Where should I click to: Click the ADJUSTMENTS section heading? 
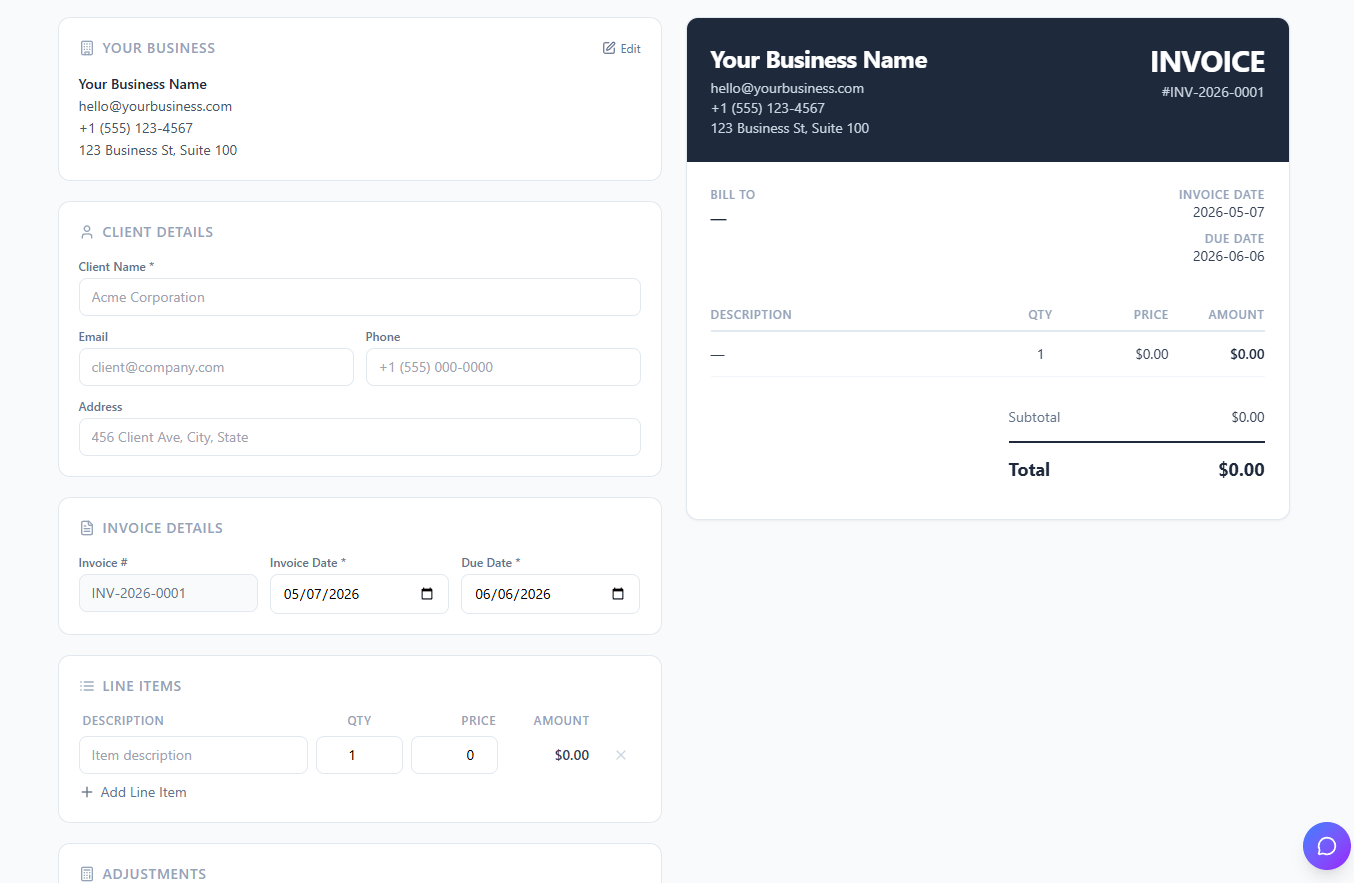point(154,874)
